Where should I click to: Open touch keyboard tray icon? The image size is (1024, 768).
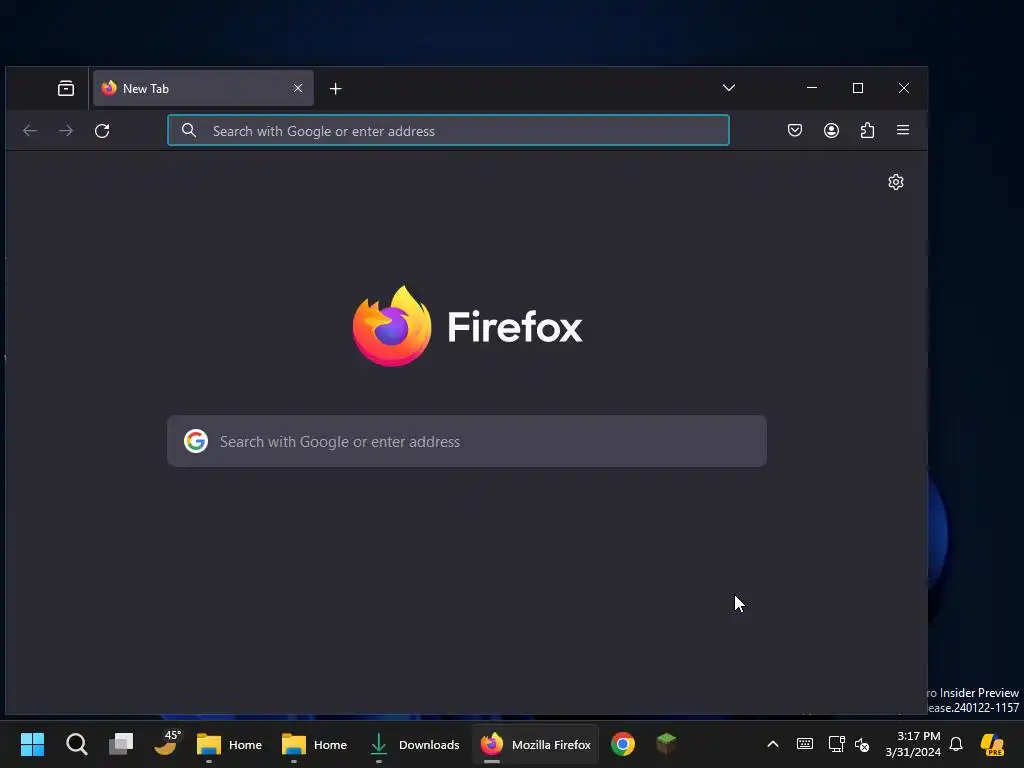pos(805,744)
